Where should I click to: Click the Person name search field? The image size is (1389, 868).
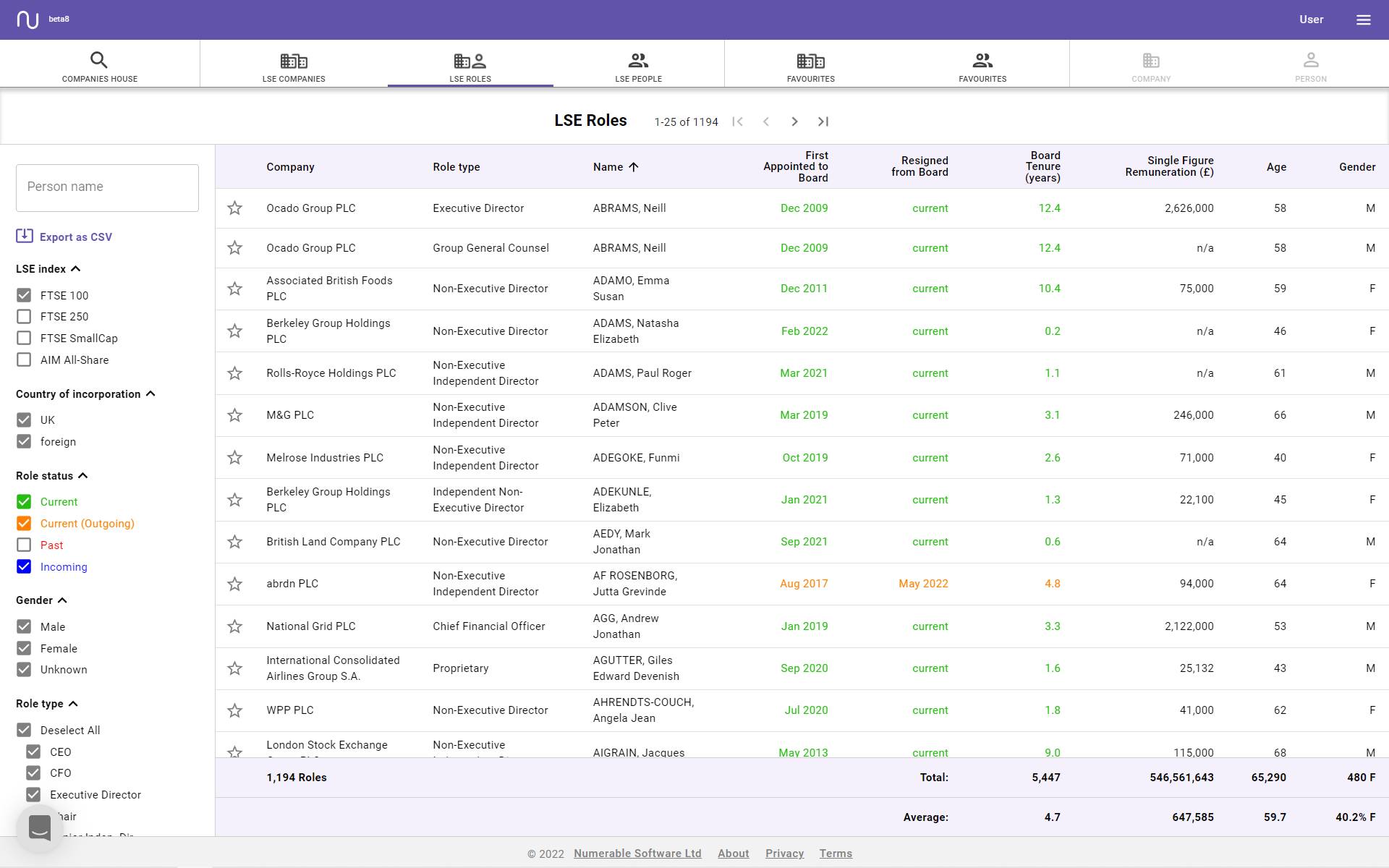107,188
